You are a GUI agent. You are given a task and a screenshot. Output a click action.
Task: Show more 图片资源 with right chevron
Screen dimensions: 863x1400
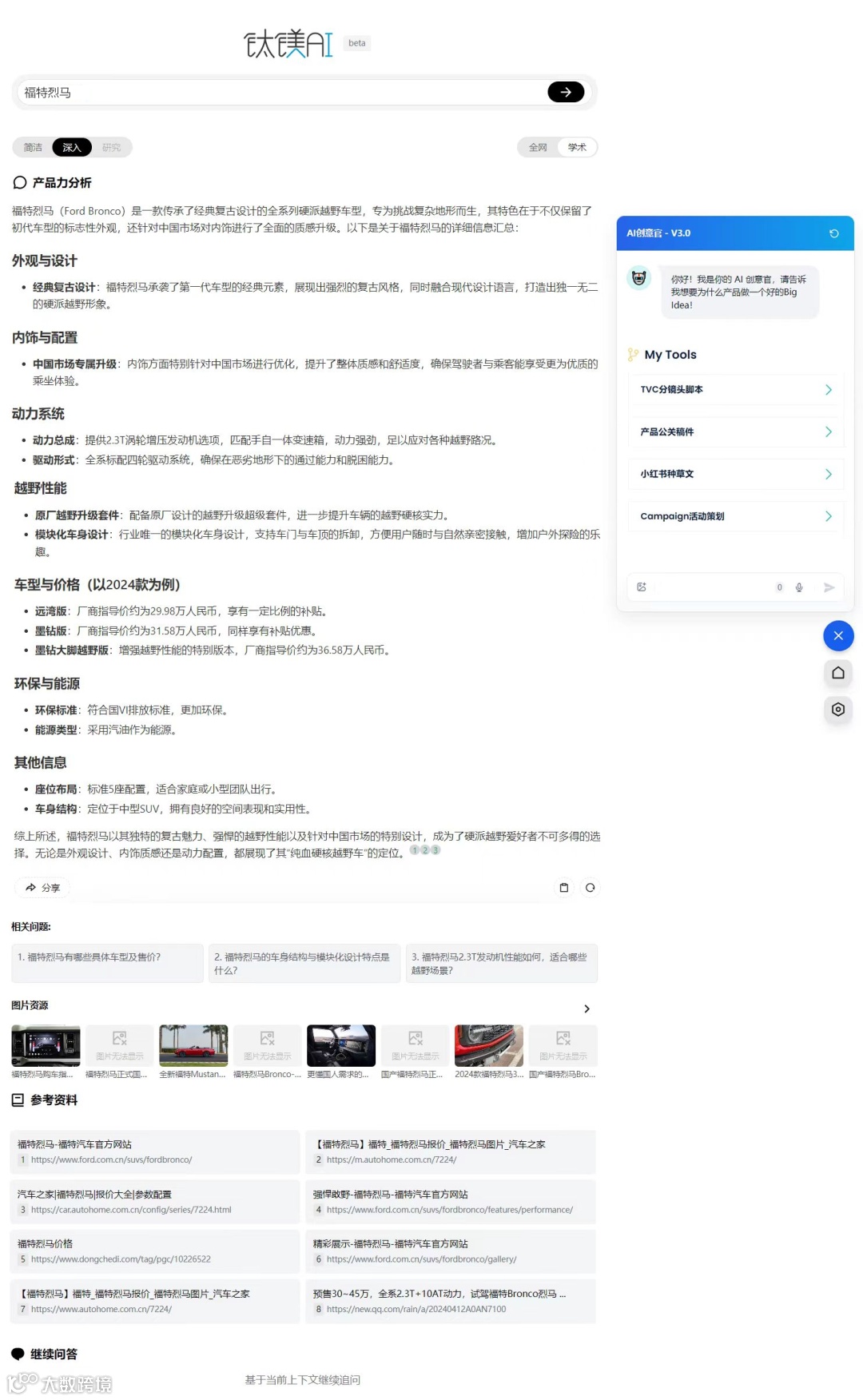point(587,1009)
